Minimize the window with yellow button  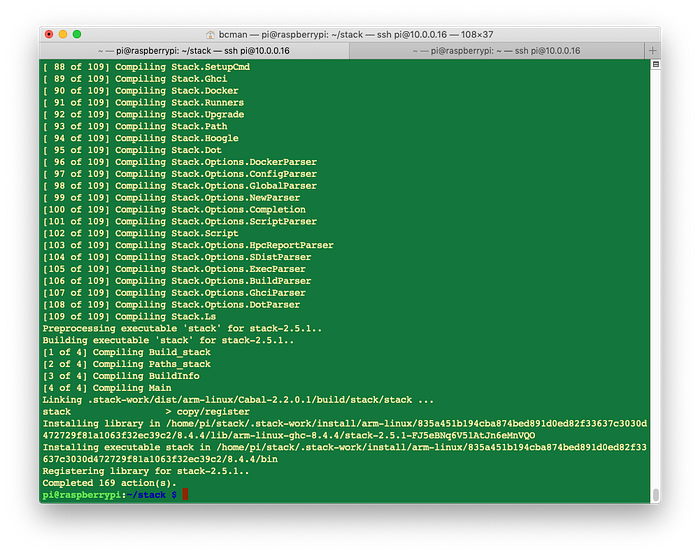tap(63, 34)
